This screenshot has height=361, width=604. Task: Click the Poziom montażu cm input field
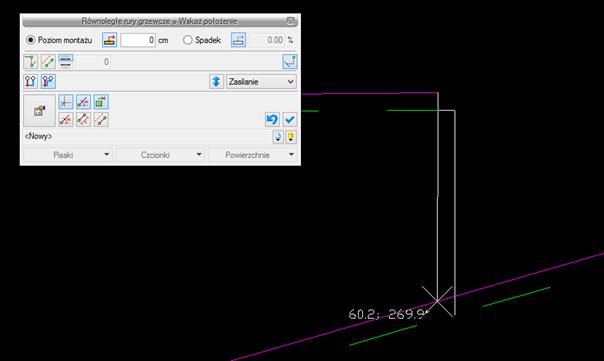click(138, 40)
